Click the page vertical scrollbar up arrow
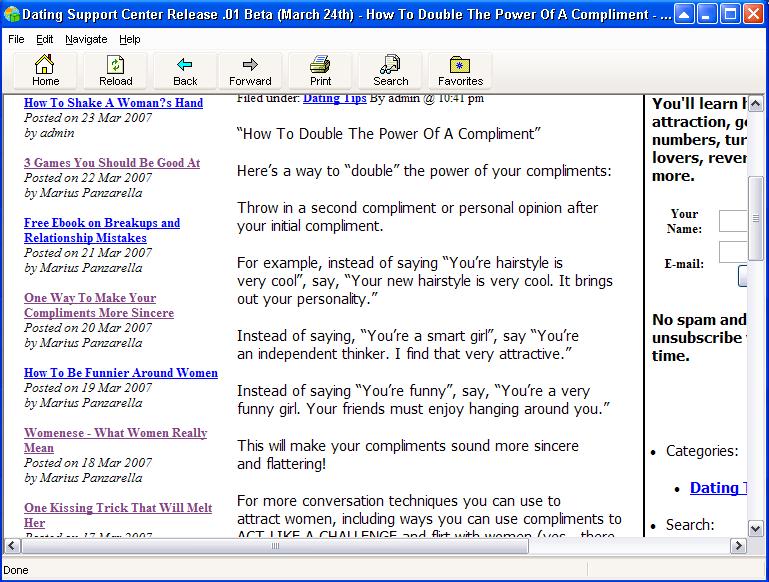 755,103
